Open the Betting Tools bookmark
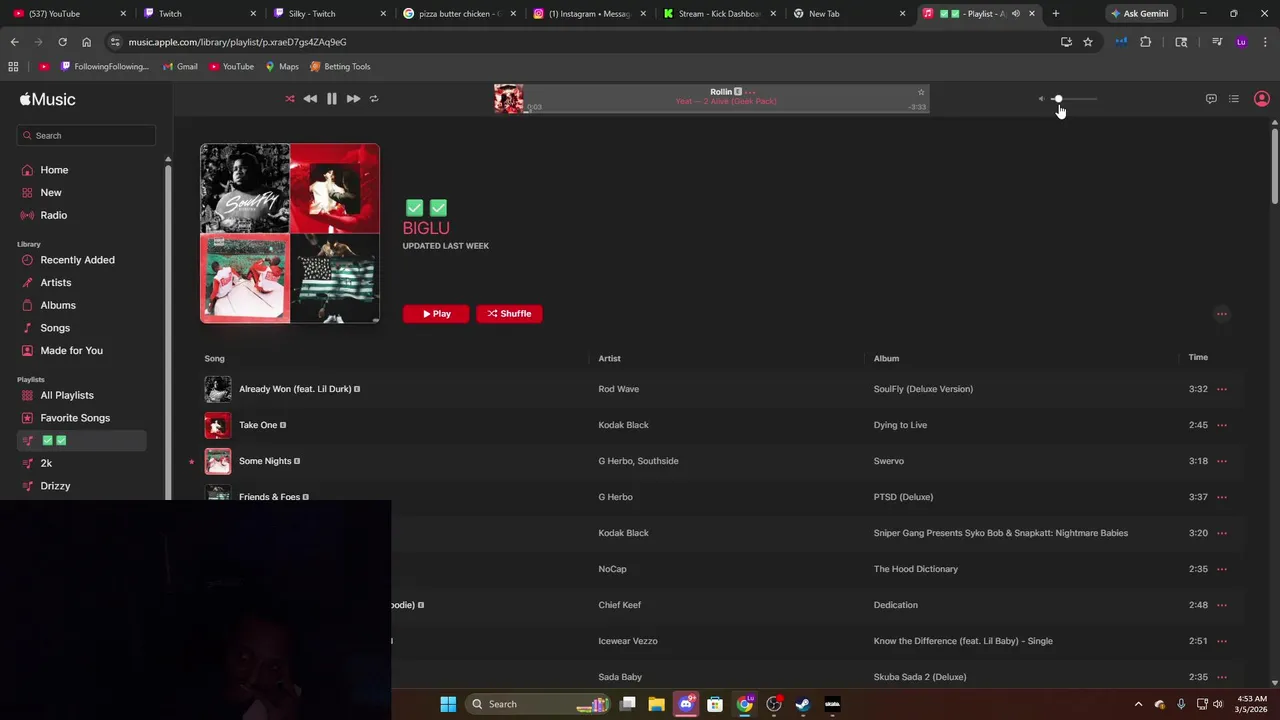This screenshot has height=720, width=1280. pyautogui.click(x=340, y=67)
